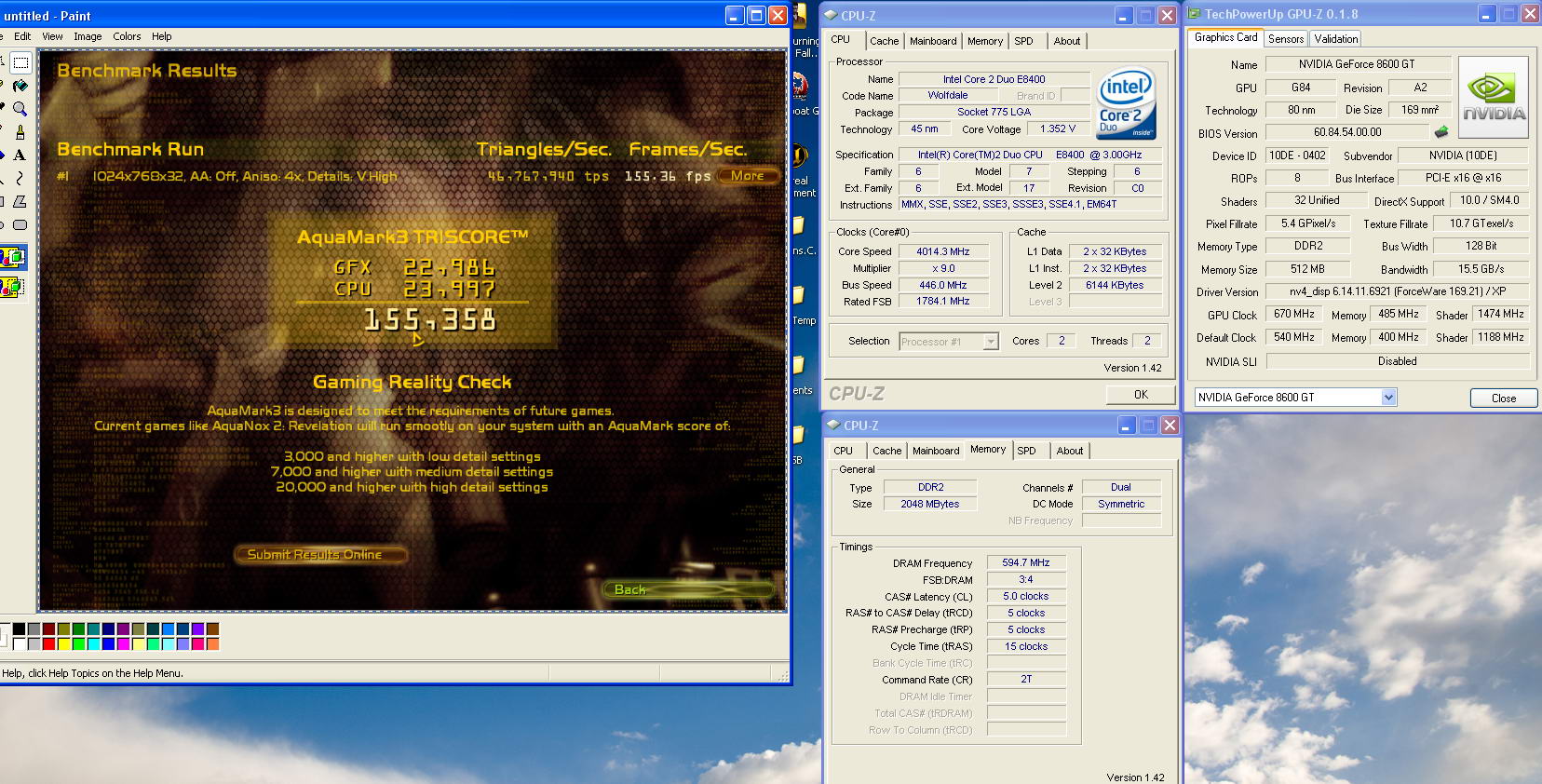Open Mainboard tab in bottom CPU-Z window
The image size is (1542, 784).
coord(936,451)
